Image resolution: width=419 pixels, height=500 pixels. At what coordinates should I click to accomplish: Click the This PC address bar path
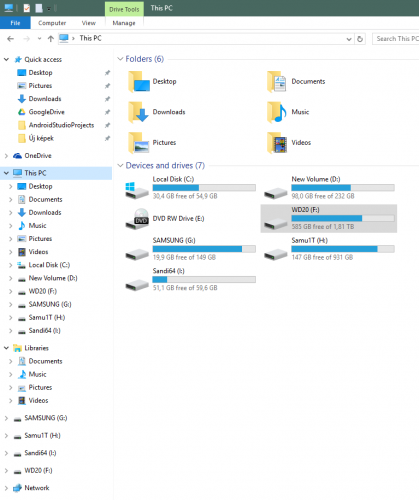(90, 38)
